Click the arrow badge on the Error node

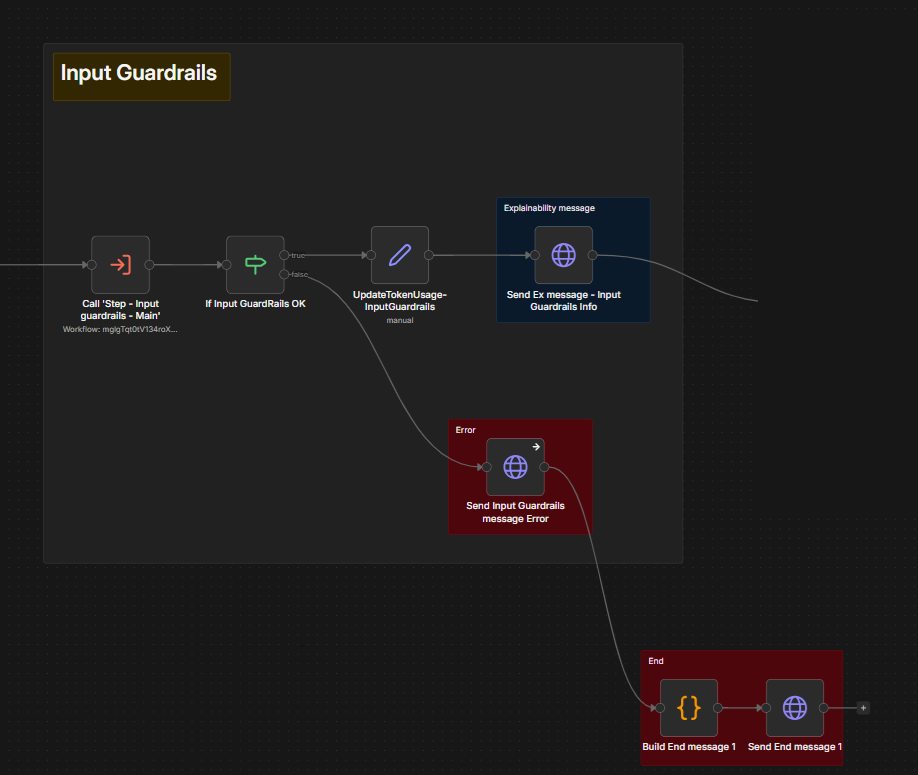(x=536, y=447)
